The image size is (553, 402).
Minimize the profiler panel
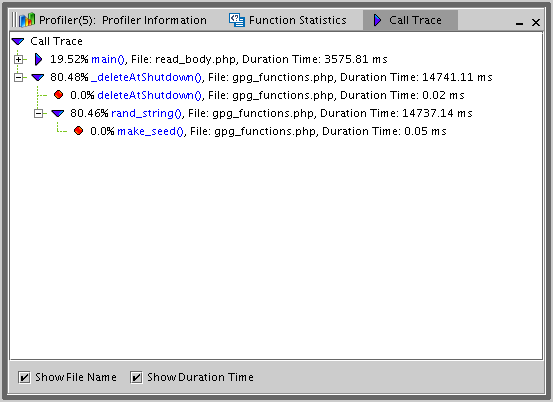(519, 23)
